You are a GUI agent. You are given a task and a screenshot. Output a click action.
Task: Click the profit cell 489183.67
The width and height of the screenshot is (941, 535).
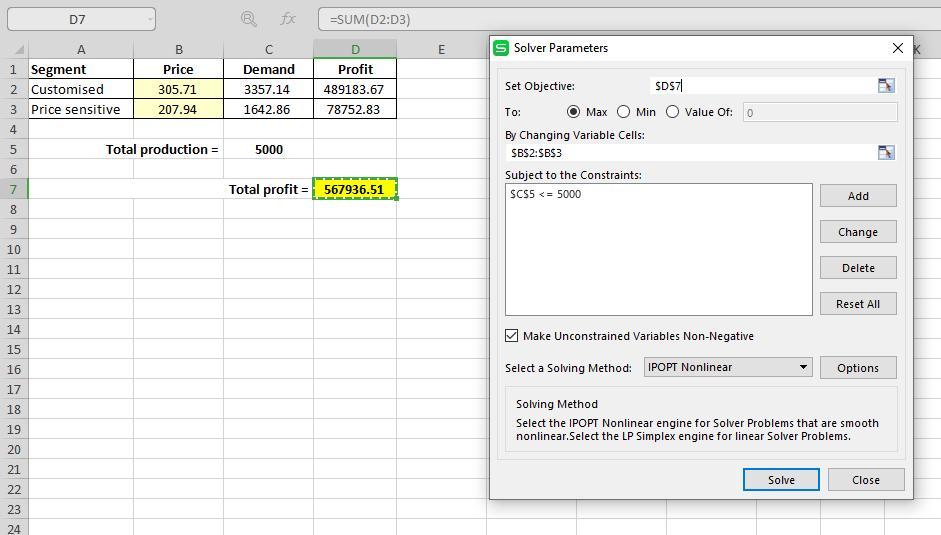click(x=355, y=89)
